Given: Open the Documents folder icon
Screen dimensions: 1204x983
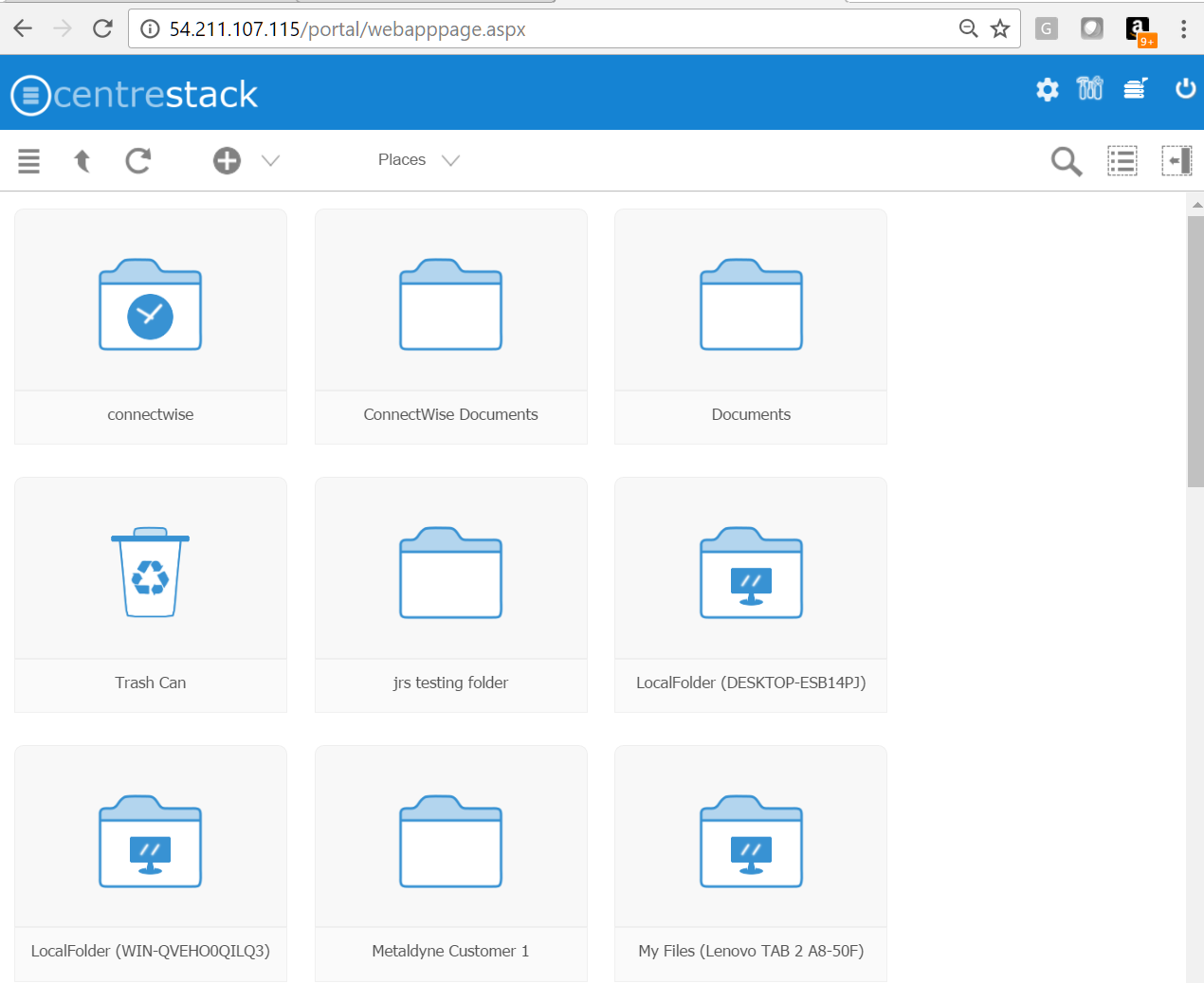Looking at the screenshot, I should (751, 304).
